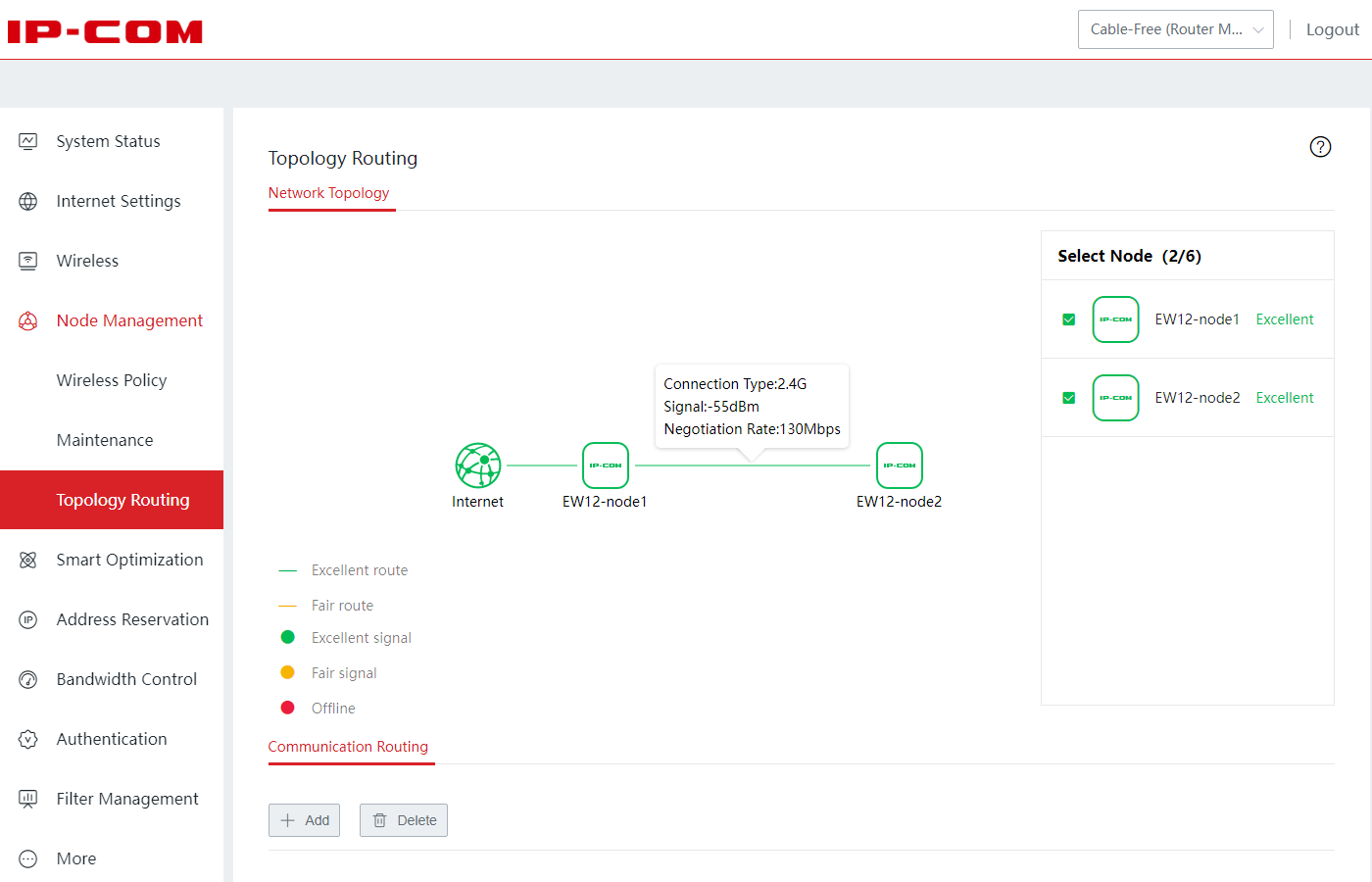Click the Internet Settings globe icon
This screenshot has width=1372, height=882.
pos(28,202)
